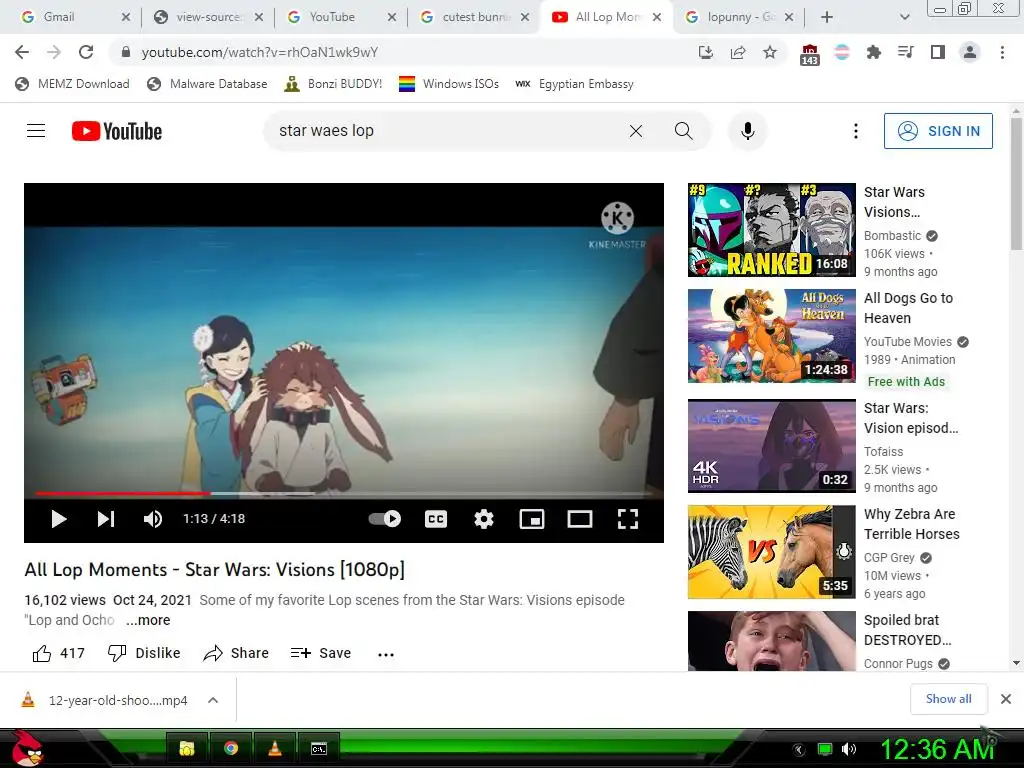This screenshot has width=1024, height=768.
Task: Open Spoiled brat DESTROYED video
Action: 771,641
